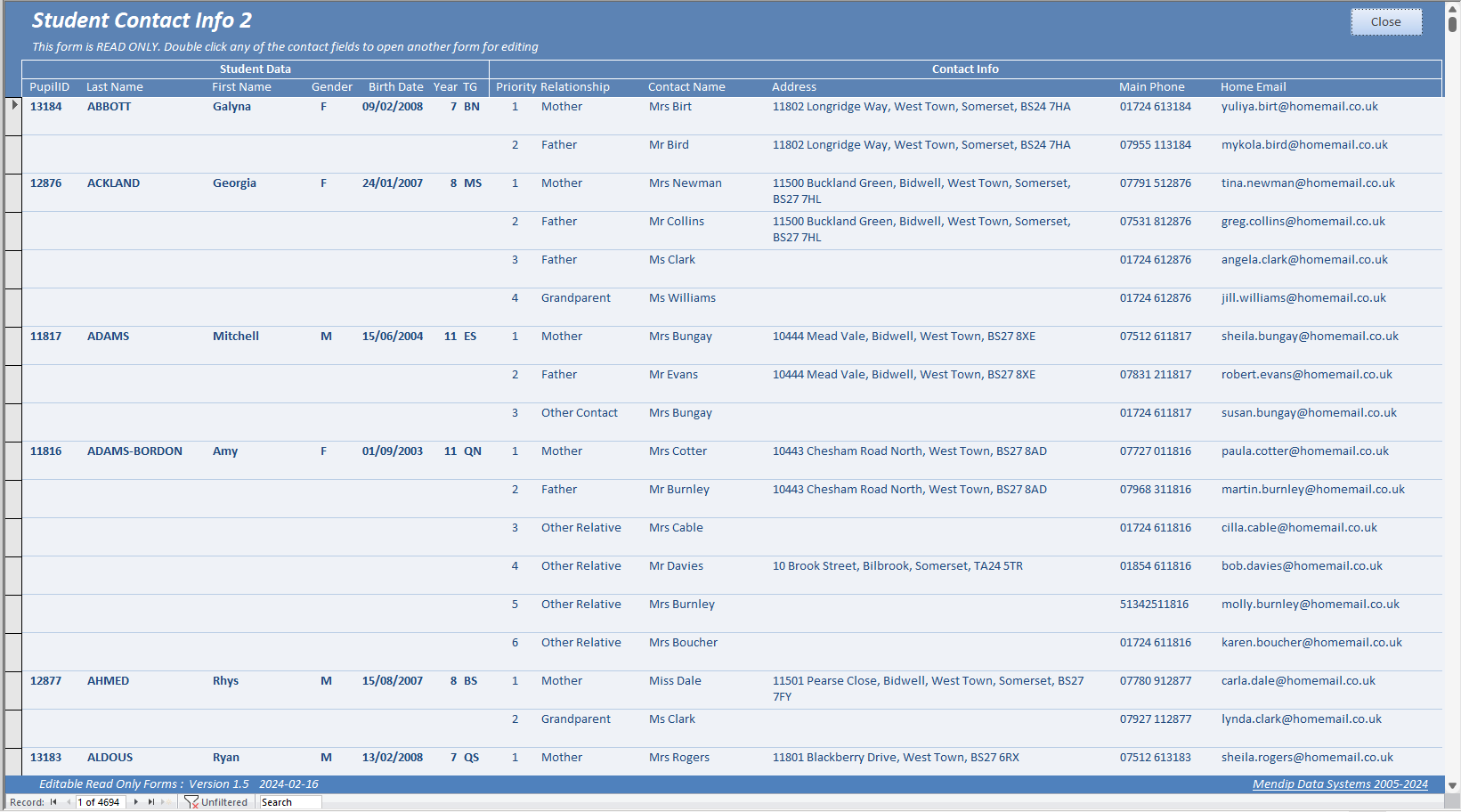Click email susan.bungay@homemail.co.uk
Screen dimensions: 1461x812
pyautogui.click(x=1309, y=413)
